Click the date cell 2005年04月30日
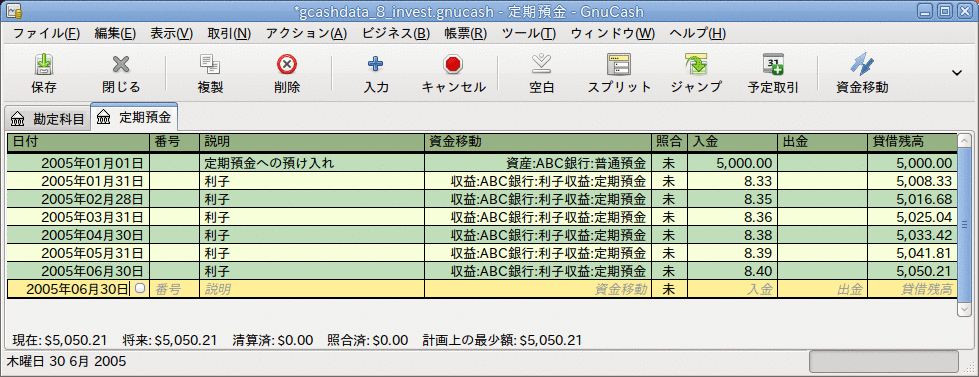The height and width of the screenshot is (377, 979). (78, 235)
